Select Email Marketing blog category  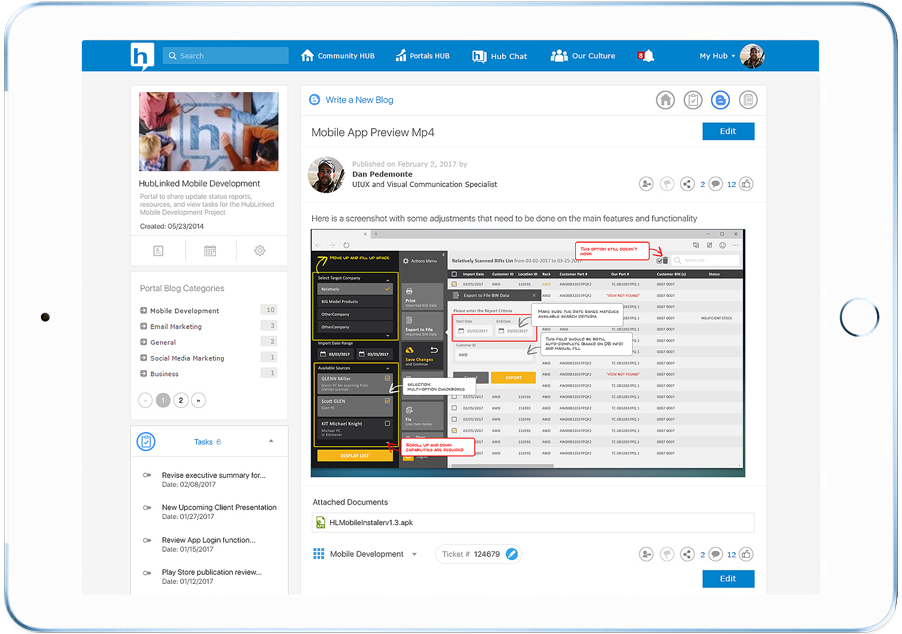(176, 327)
